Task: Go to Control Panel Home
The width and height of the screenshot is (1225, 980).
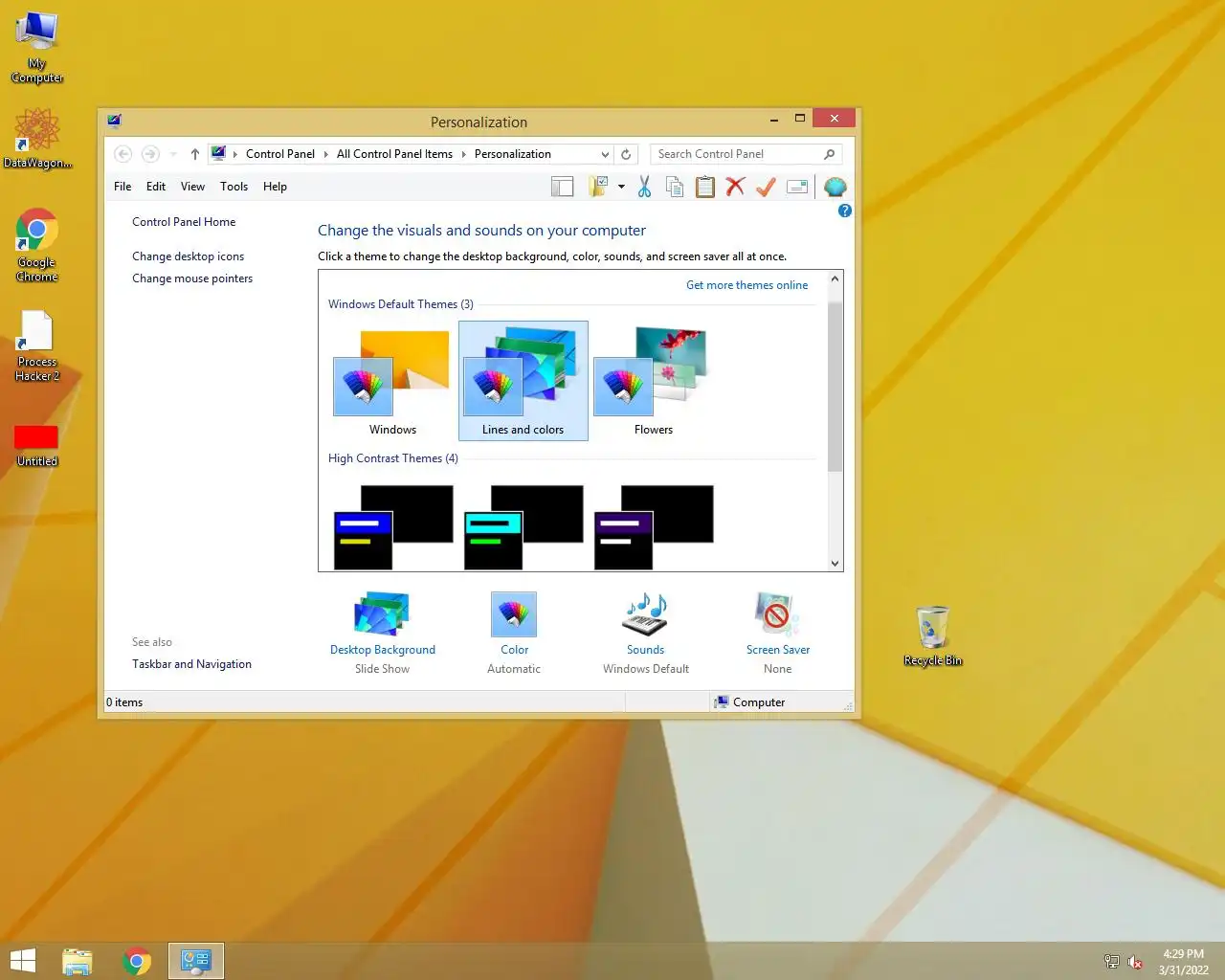Action: tap(184, 222)
